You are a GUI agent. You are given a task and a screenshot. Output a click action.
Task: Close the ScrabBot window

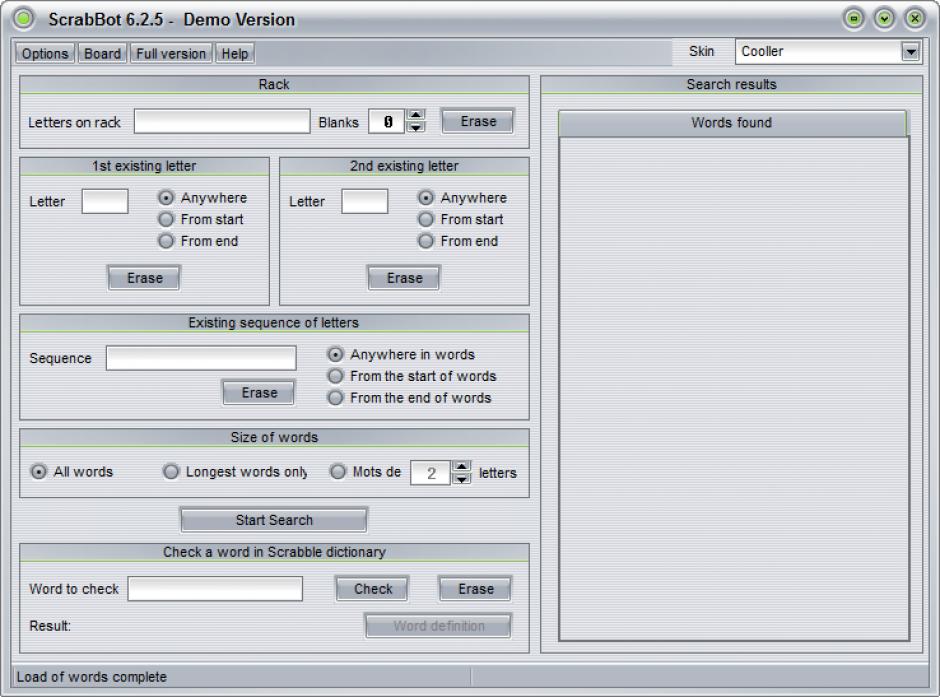point(915,19)
